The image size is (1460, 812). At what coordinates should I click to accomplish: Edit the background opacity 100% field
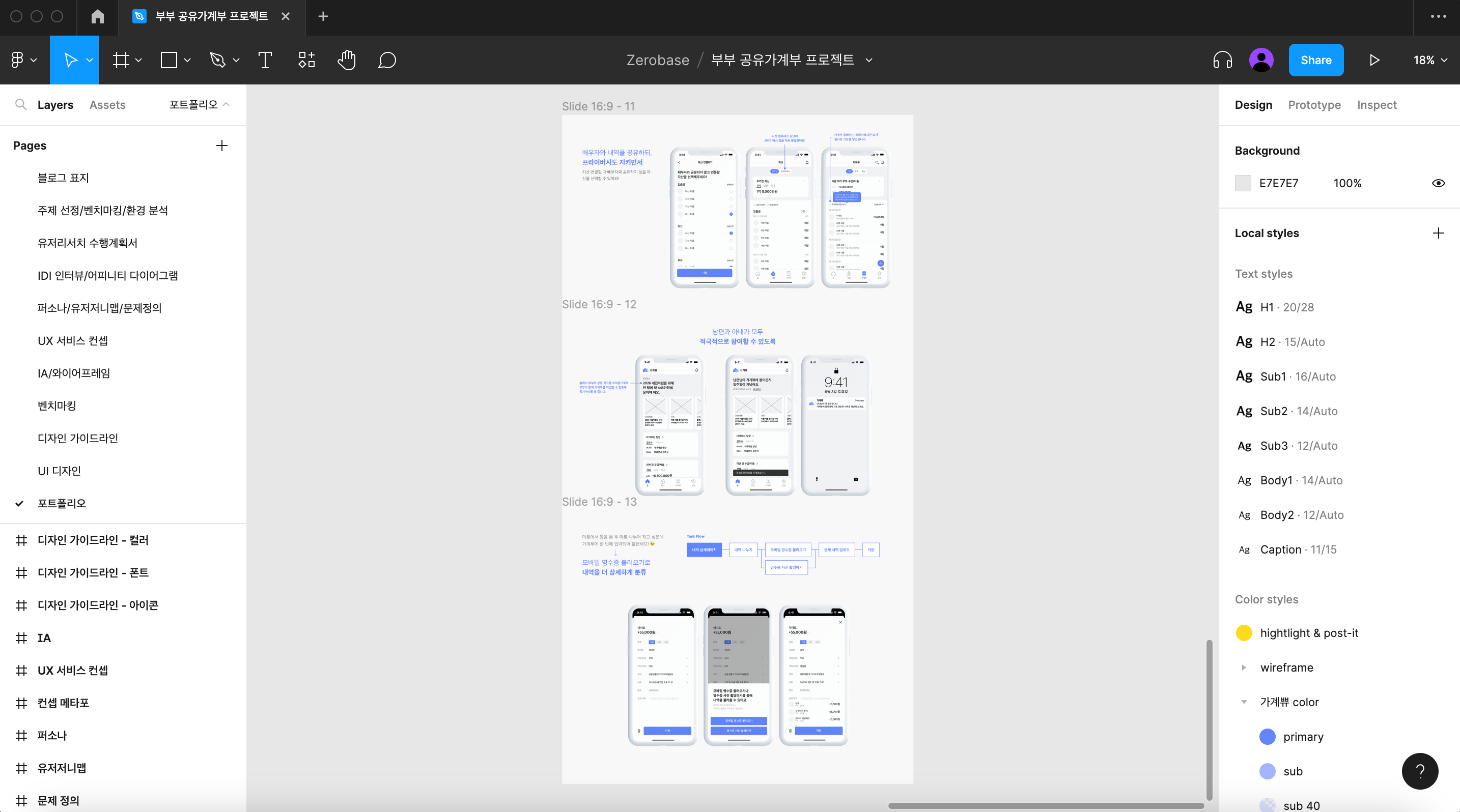[1347, 184]
